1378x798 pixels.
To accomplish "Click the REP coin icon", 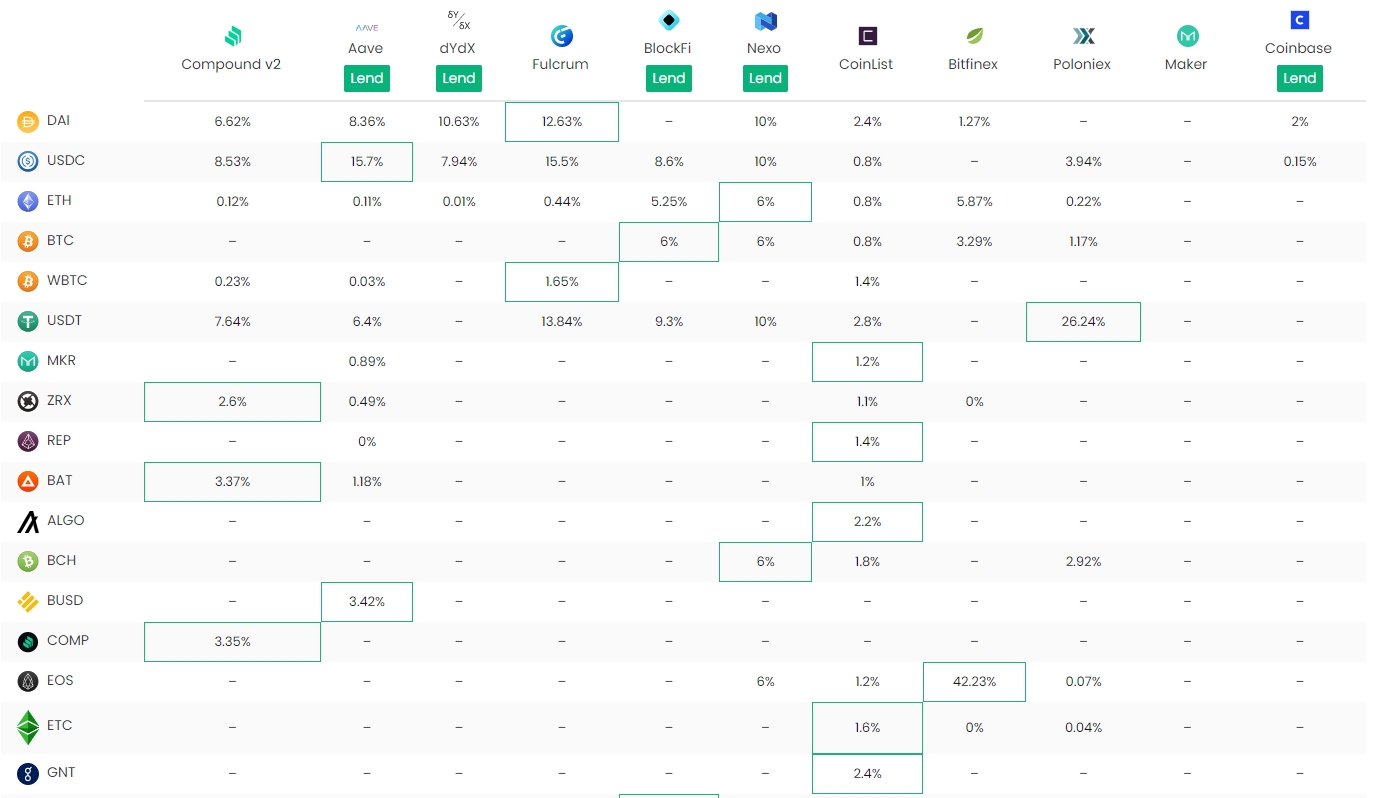I will click(x=28, y=441).
